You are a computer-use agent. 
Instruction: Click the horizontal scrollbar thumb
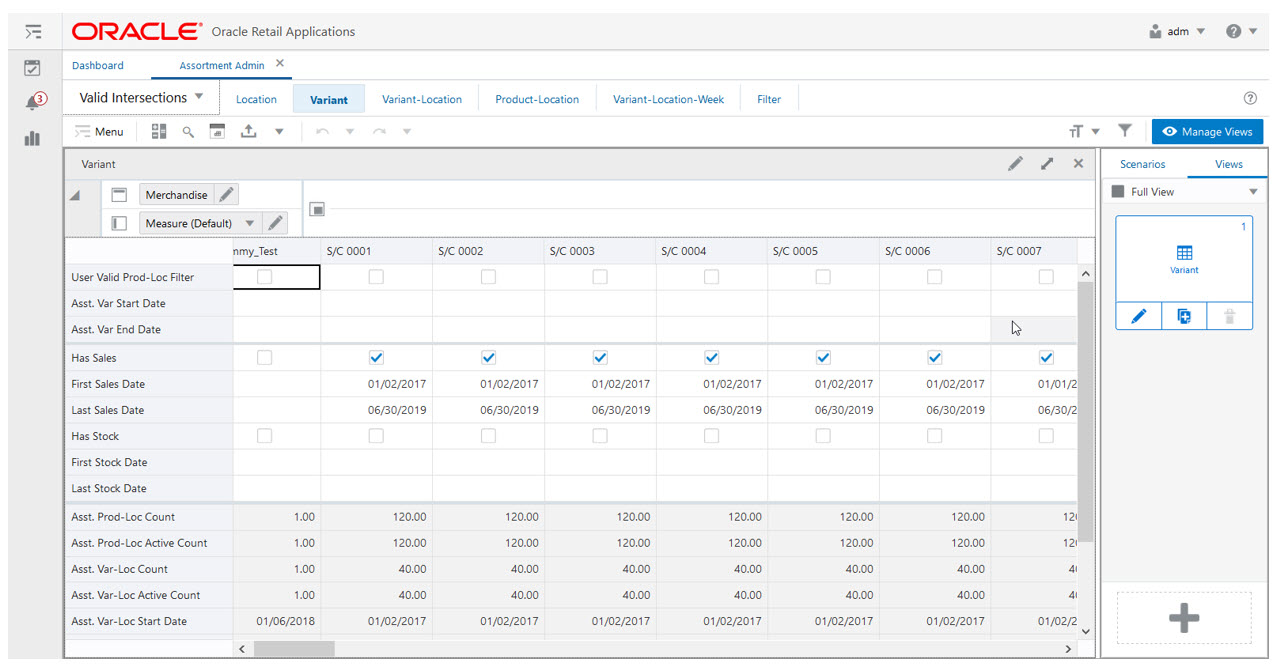coord(294,649)
